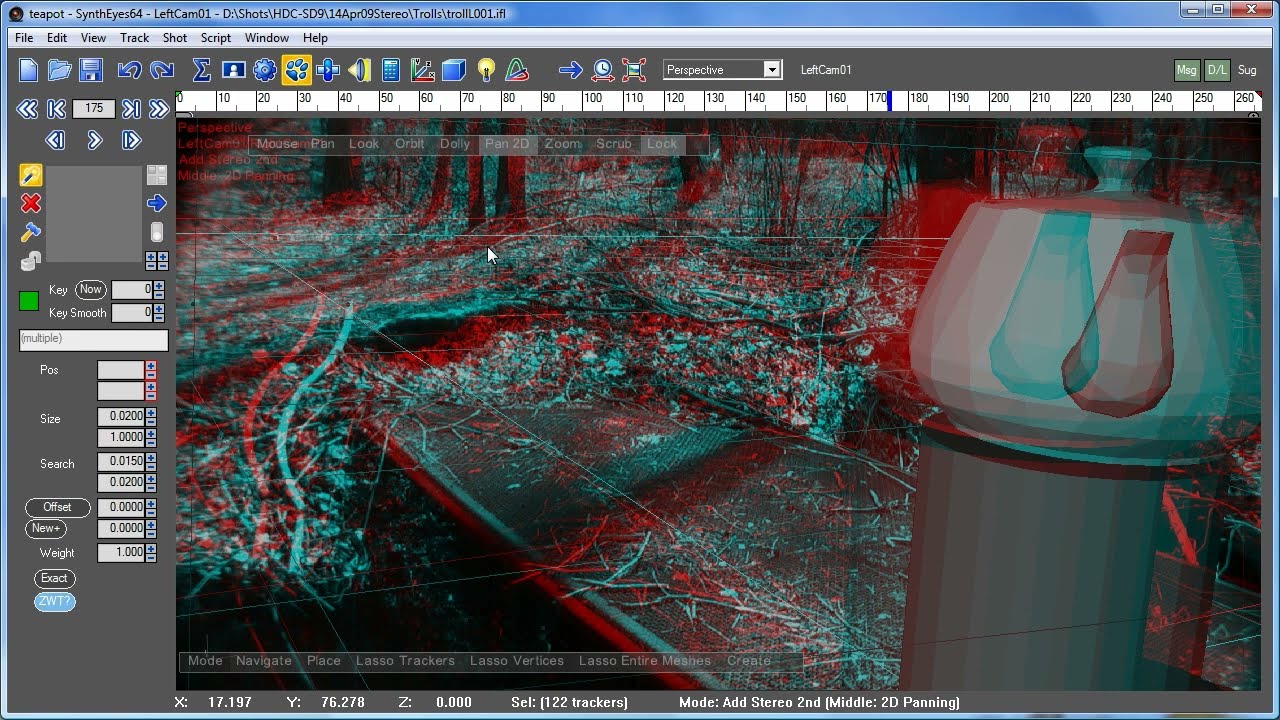The height and width of the screenshot is (720, 1280).
Task: Open the coordinate axes icon
Action: pos(422,70)
